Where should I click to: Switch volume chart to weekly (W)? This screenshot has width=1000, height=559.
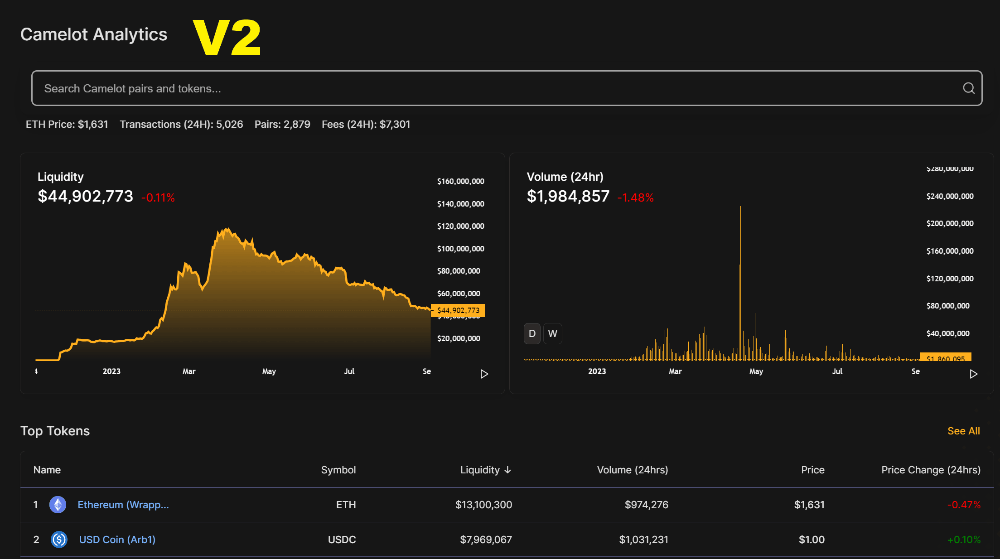pos(552,334)
